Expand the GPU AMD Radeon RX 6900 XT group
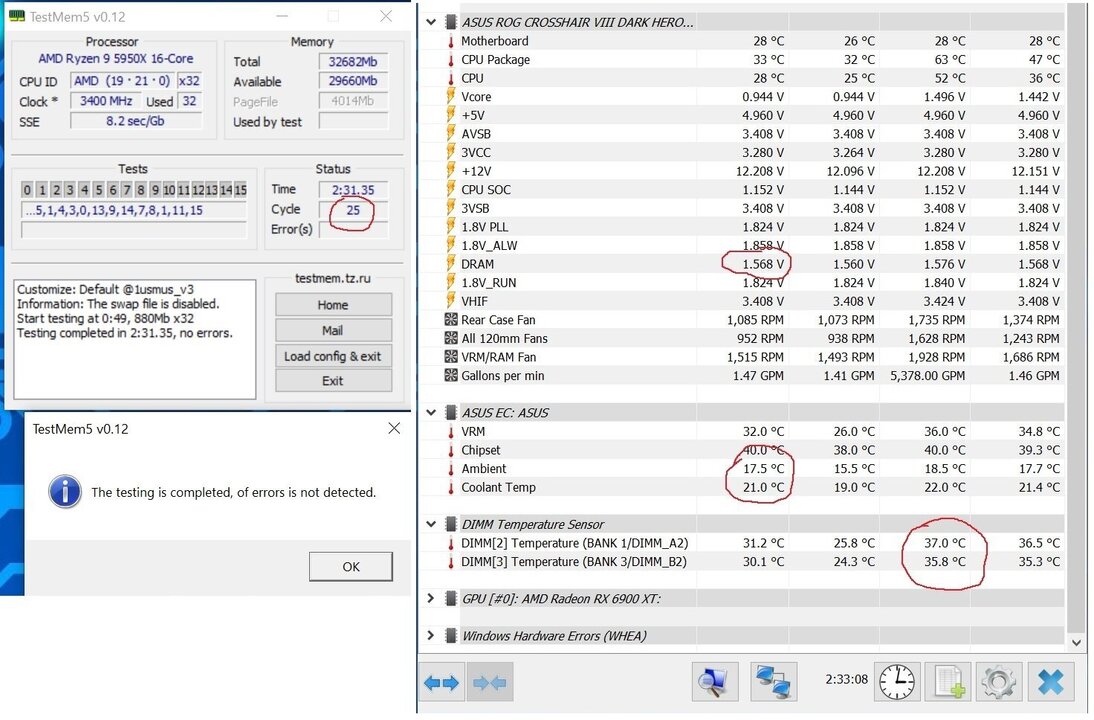1094x720 pixels. 432,598
